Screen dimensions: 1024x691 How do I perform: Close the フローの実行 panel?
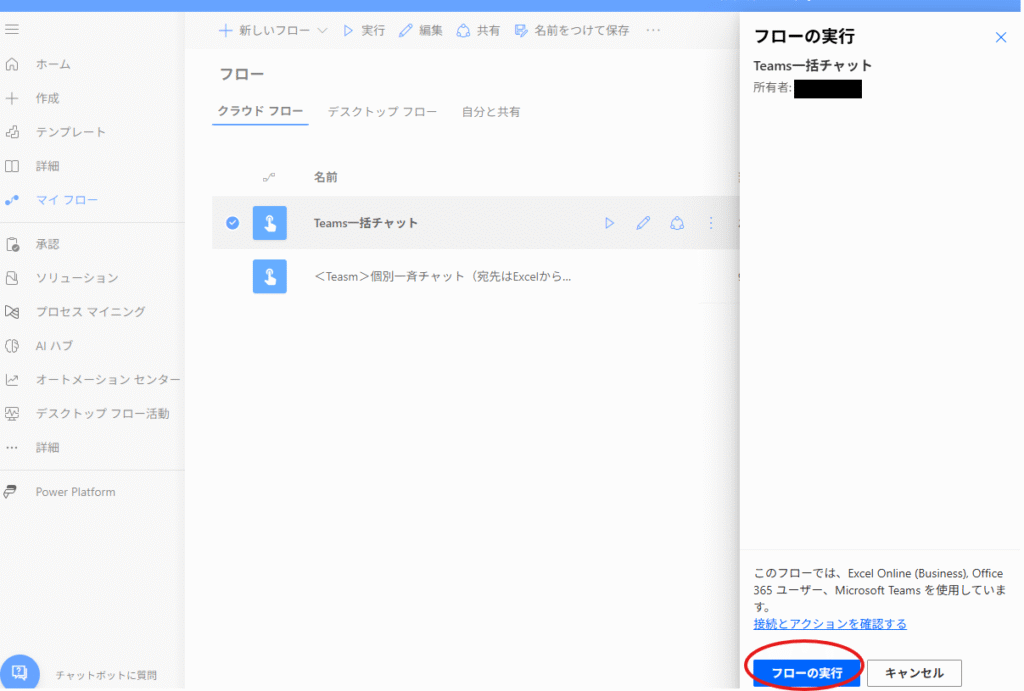coord(1000,37)
